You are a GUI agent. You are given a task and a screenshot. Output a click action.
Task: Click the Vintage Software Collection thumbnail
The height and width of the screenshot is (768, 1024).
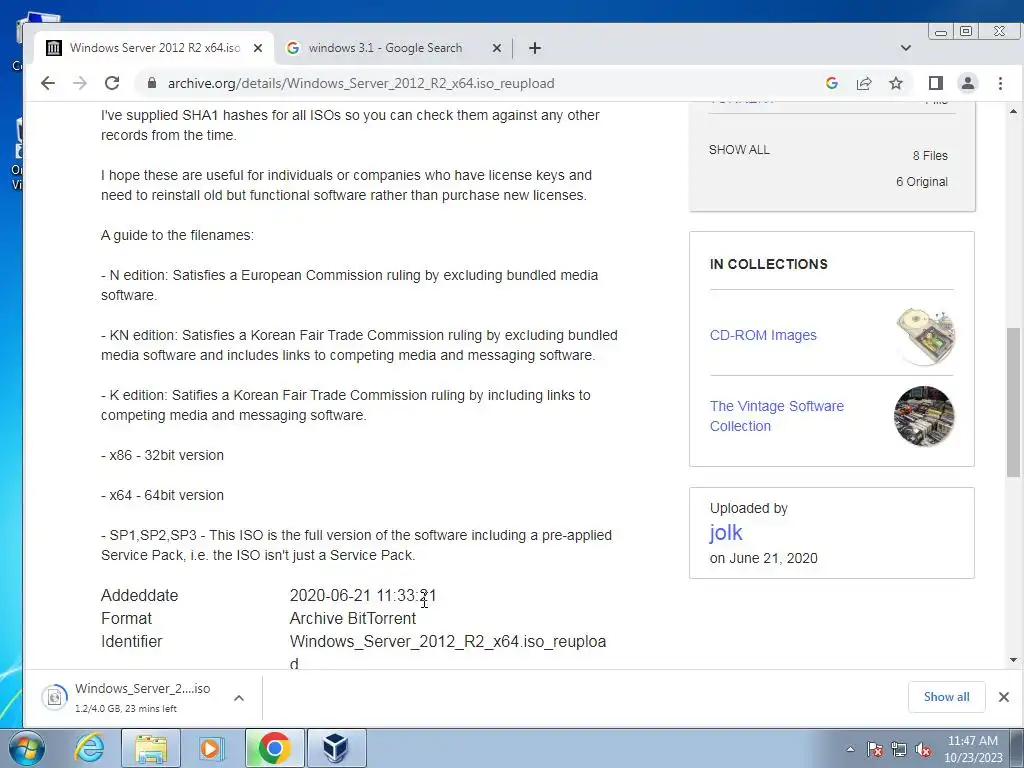click(923, 416)
